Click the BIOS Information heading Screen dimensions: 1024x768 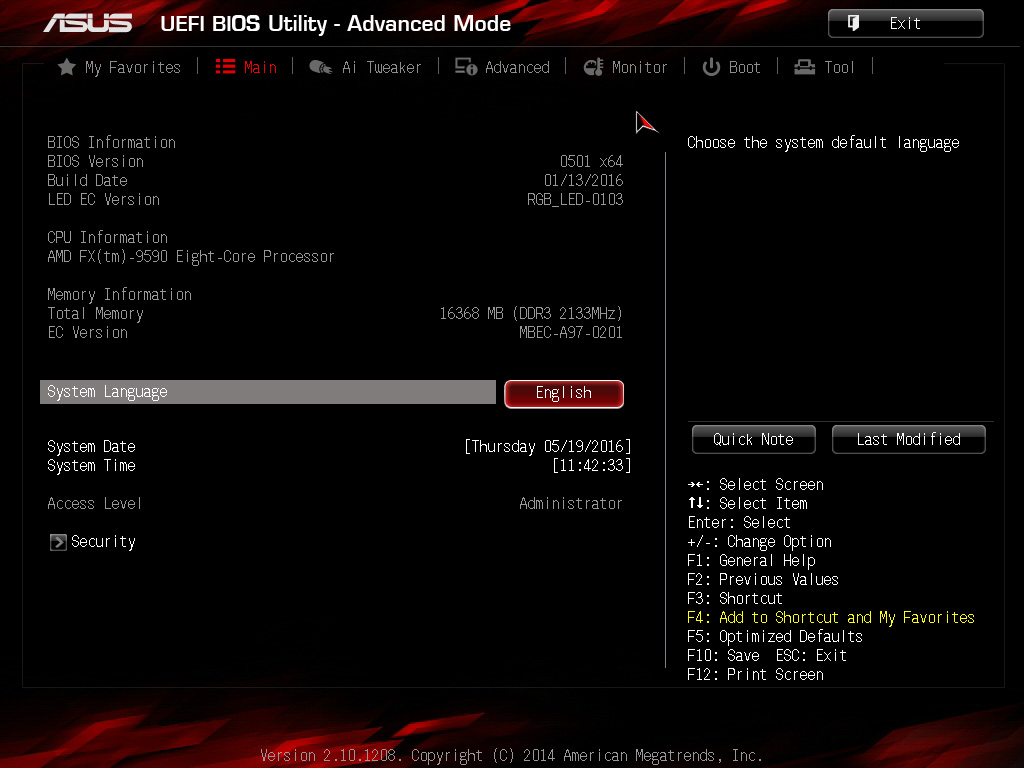point(112,142)
